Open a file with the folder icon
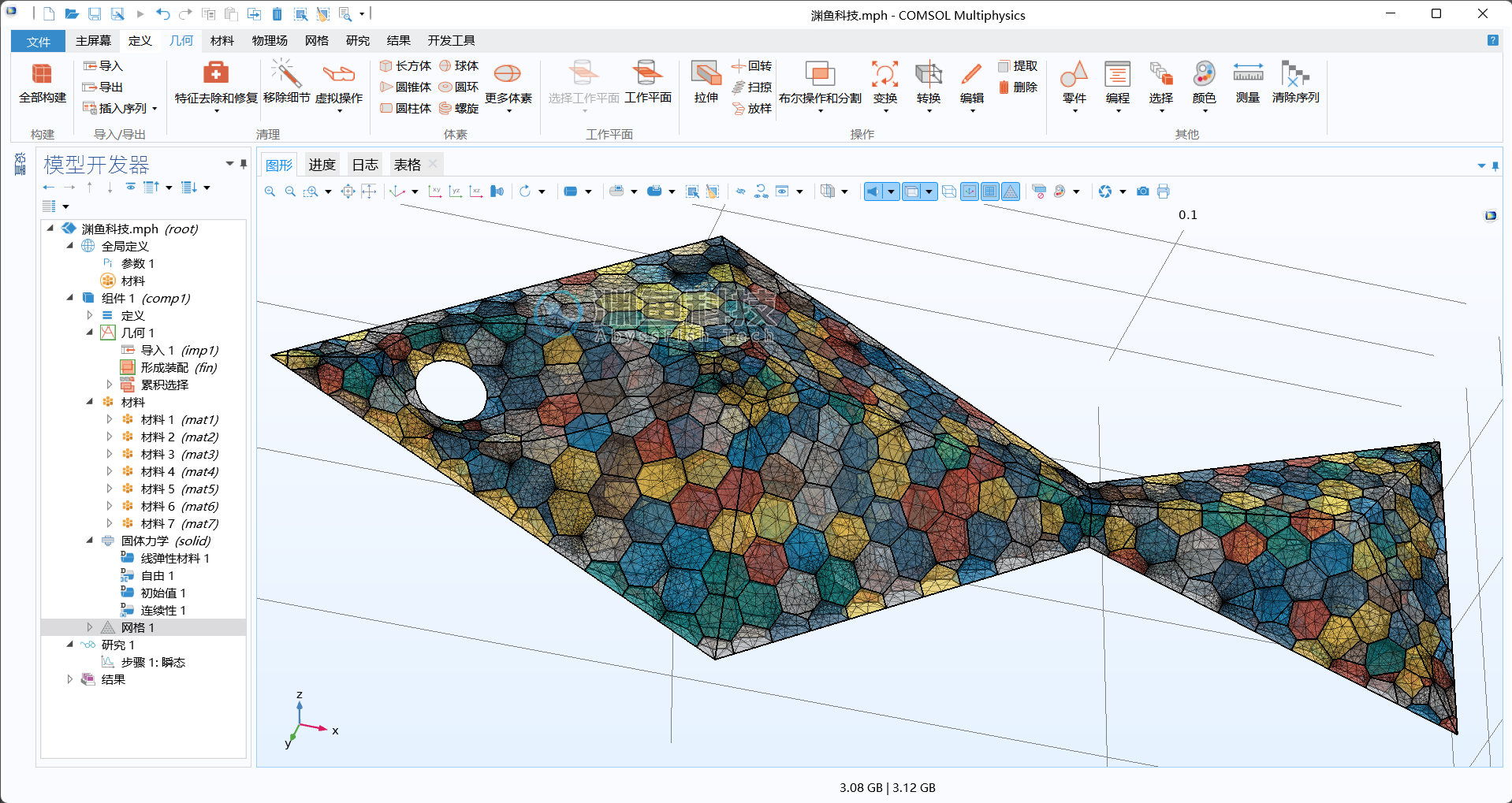The height and width of the screenshot is (803, 1512). tap(72, 13)
